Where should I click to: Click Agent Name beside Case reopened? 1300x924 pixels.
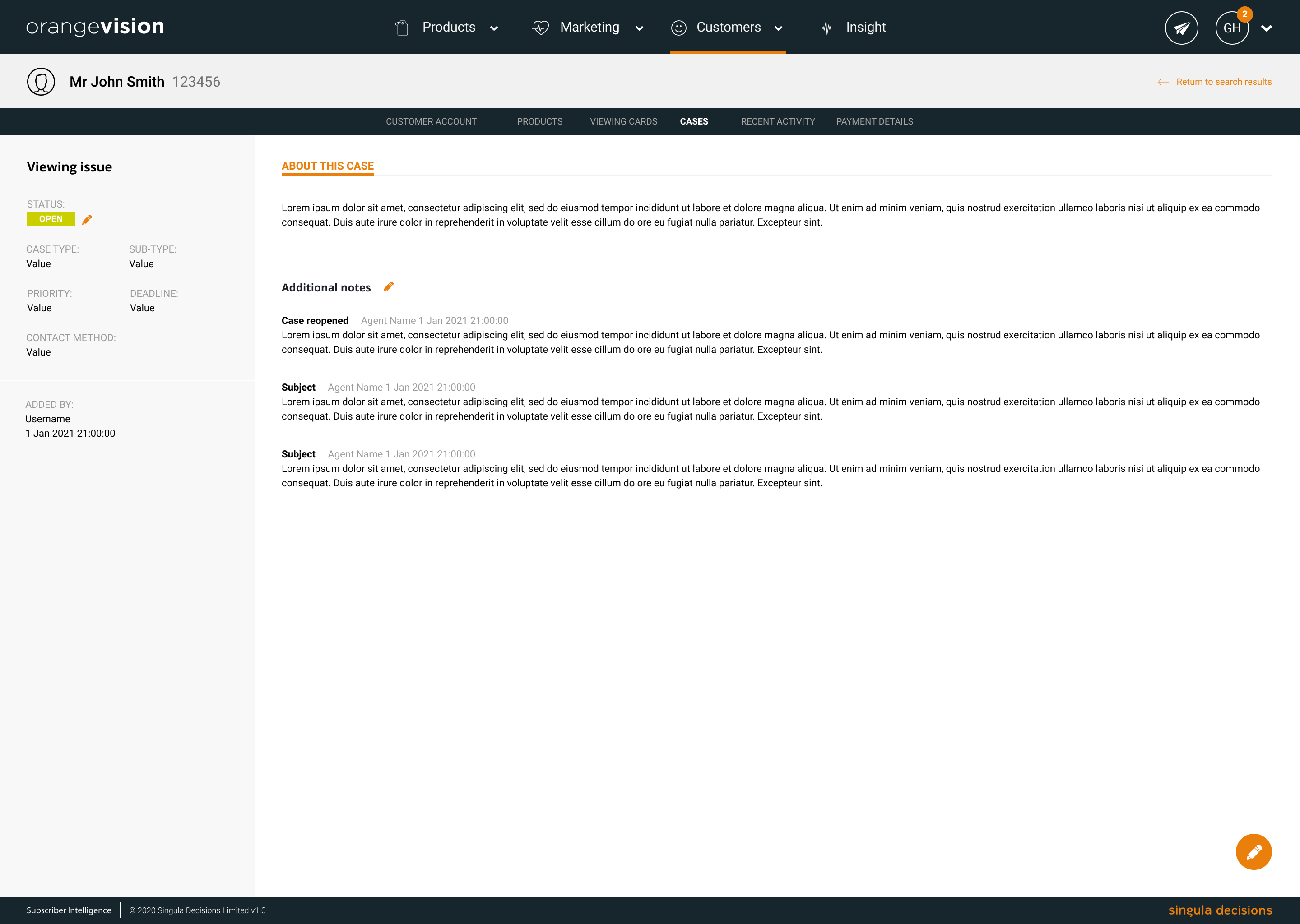[388, 321]
